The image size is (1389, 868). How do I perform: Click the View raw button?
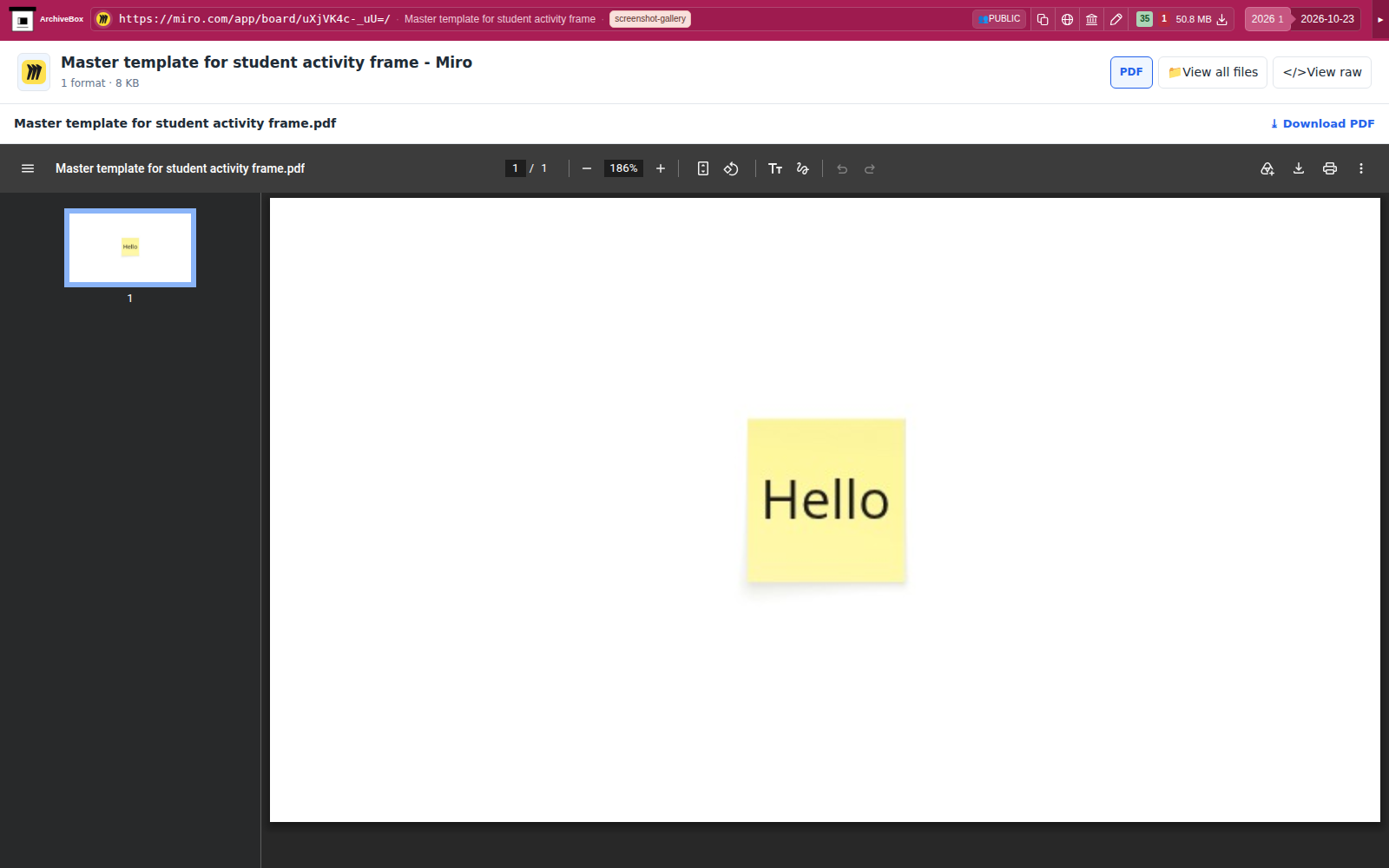[x=1322, y=72]
